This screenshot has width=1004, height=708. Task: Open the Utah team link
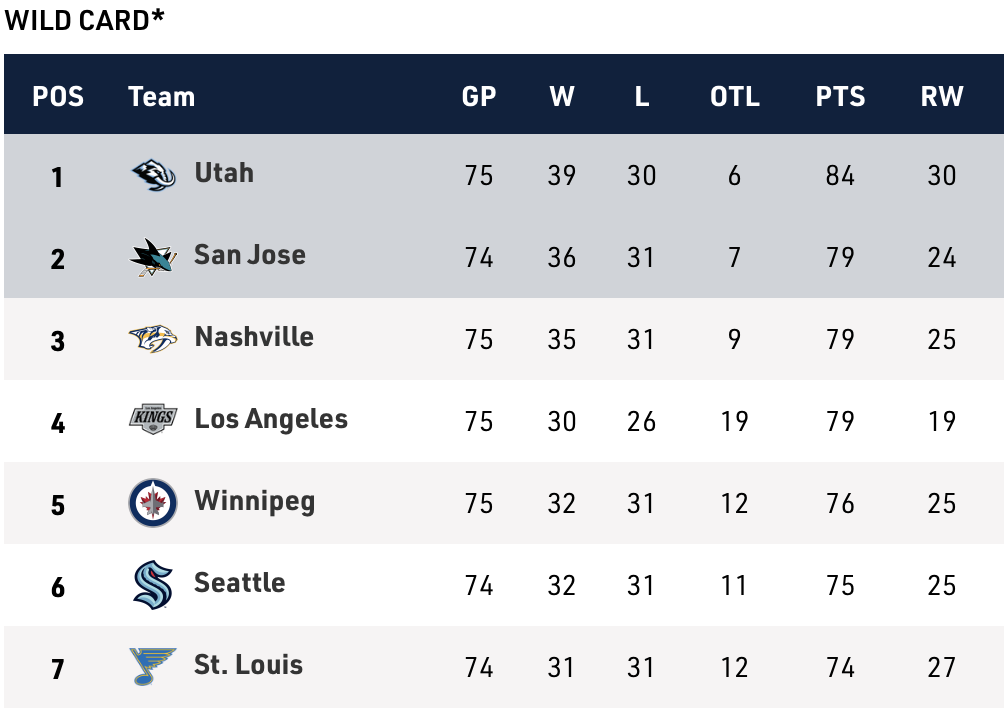tap(224, 173)
